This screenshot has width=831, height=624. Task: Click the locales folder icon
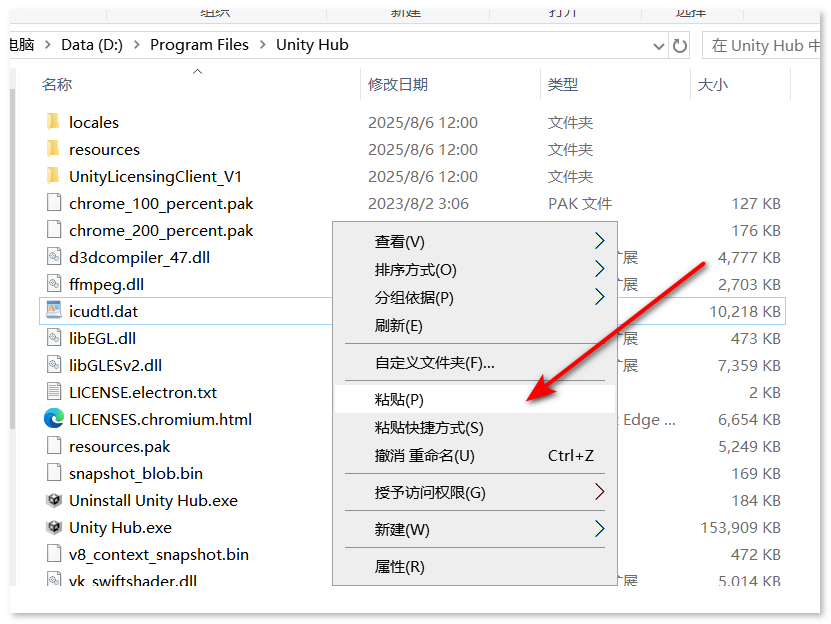tap(53, 122)
